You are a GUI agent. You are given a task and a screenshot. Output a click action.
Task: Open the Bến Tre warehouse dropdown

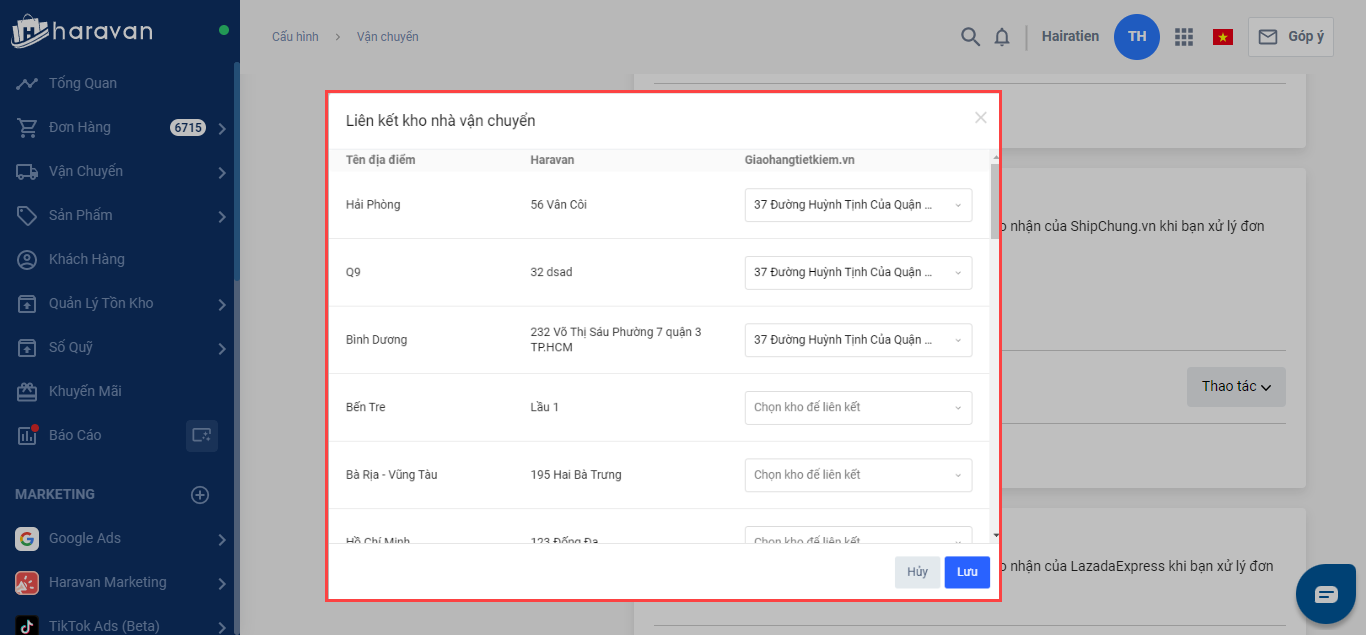click(x=857, y=407)
